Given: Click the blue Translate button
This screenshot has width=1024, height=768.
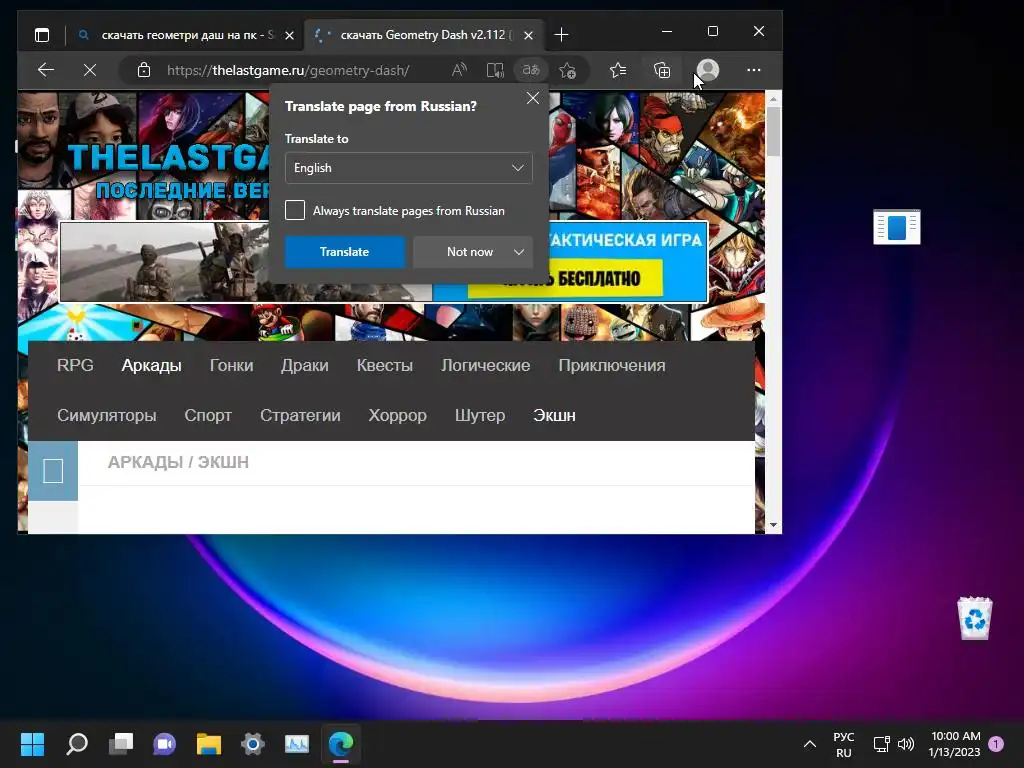Looking at the screenshot, I should point(344,252).
